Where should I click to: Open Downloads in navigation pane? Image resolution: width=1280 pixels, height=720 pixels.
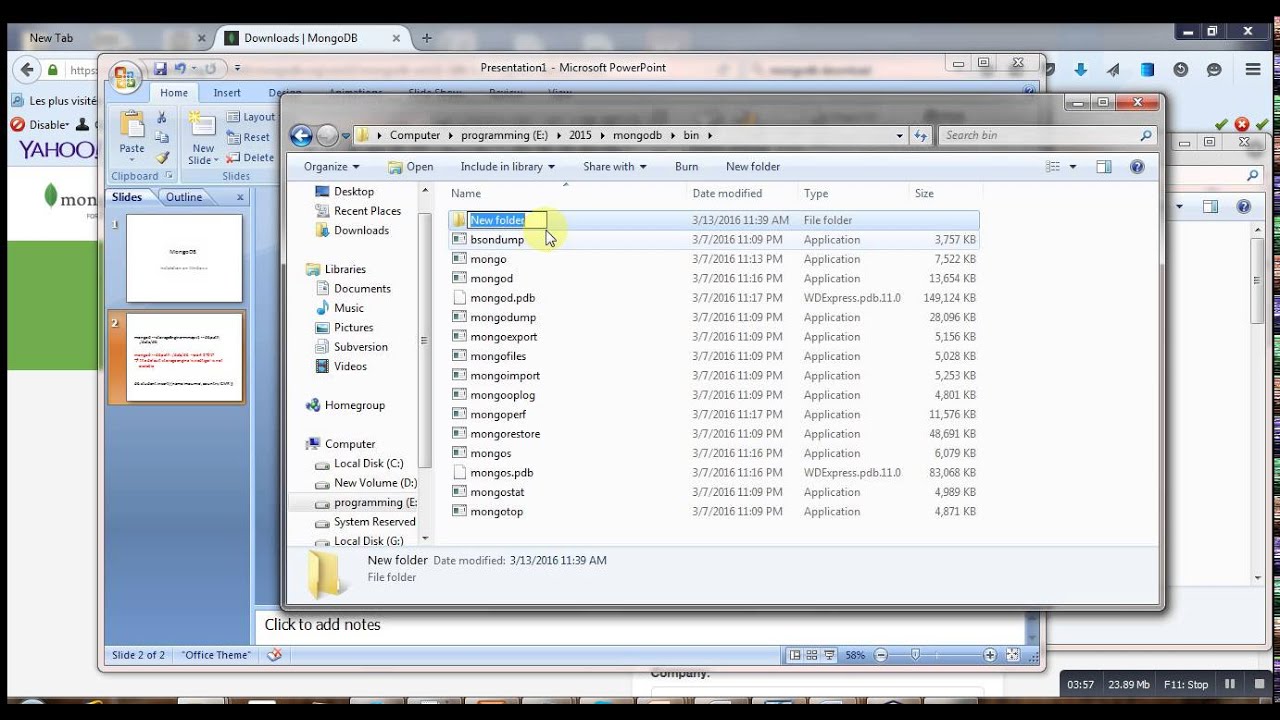361,230
